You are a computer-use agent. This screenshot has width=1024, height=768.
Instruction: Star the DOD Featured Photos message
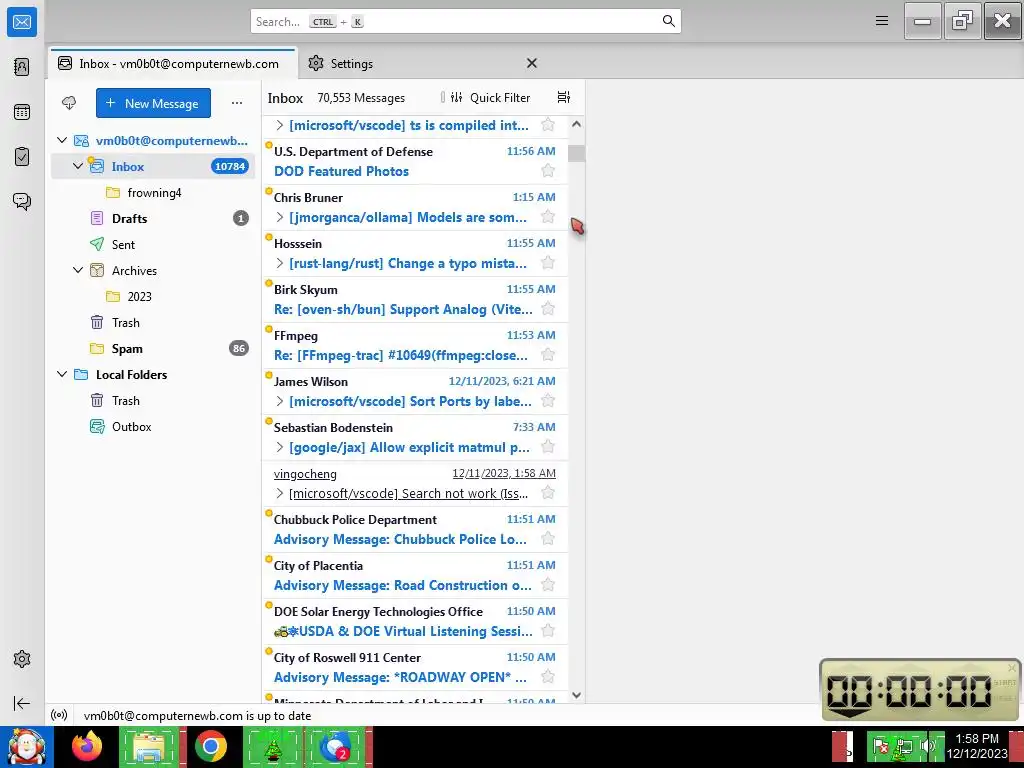point(548,171)
